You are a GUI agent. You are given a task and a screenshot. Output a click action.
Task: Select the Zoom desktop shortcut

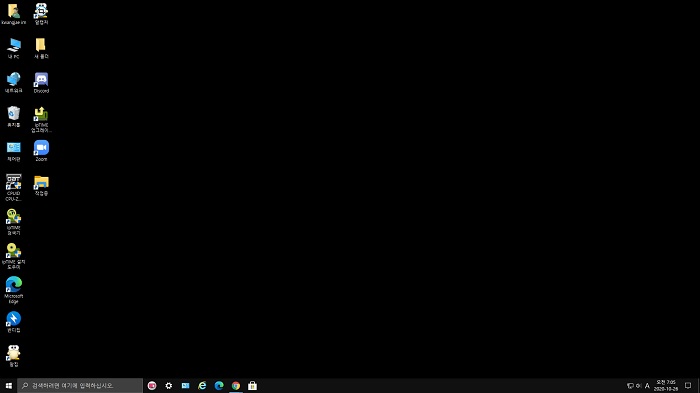(x=41, y=151)
